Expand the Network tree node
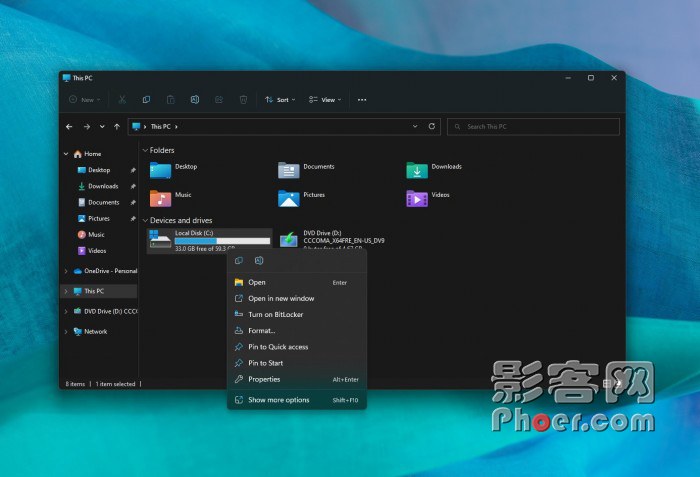700x477 pixels. pyautogui.click(x=66, y=332)
